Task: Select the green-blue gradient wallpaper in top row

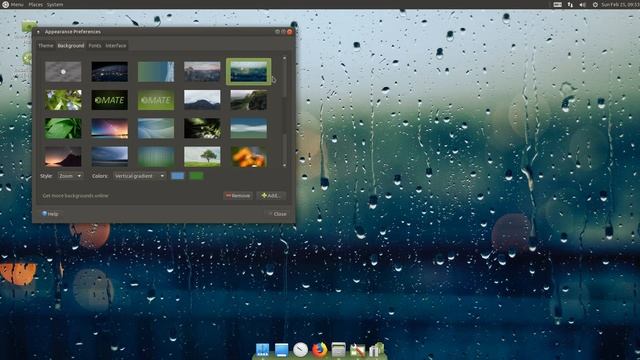Action: point(156,72)
